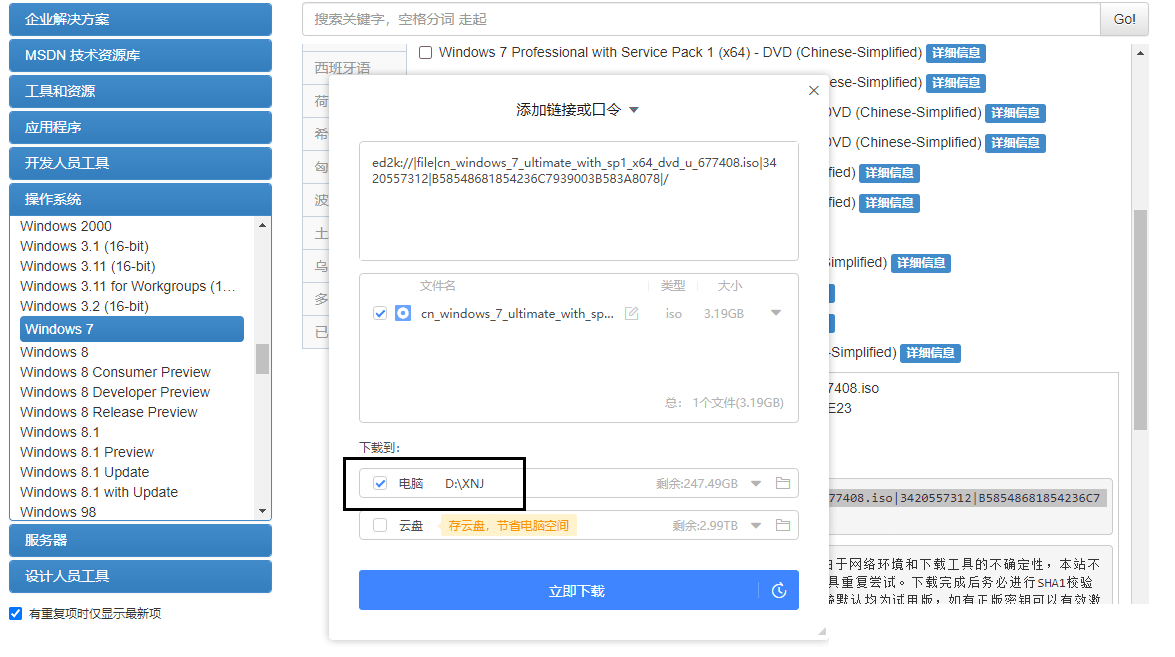Open the 应用程序 section

[x=140, y=127]
